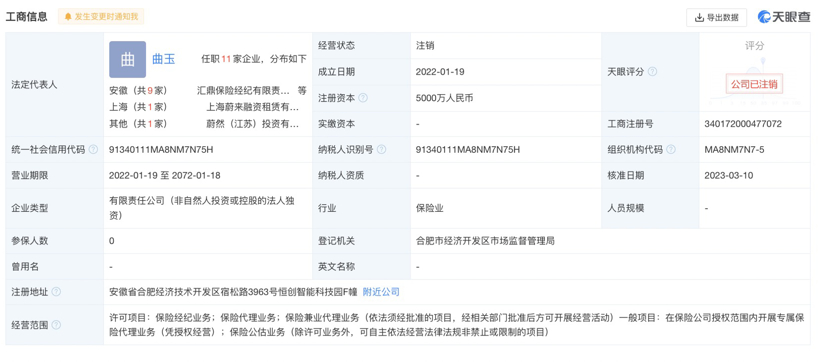Open legal representative 曲玉 profile link
The height and width of the screenshot is (362, 820).
coord(163,59)
